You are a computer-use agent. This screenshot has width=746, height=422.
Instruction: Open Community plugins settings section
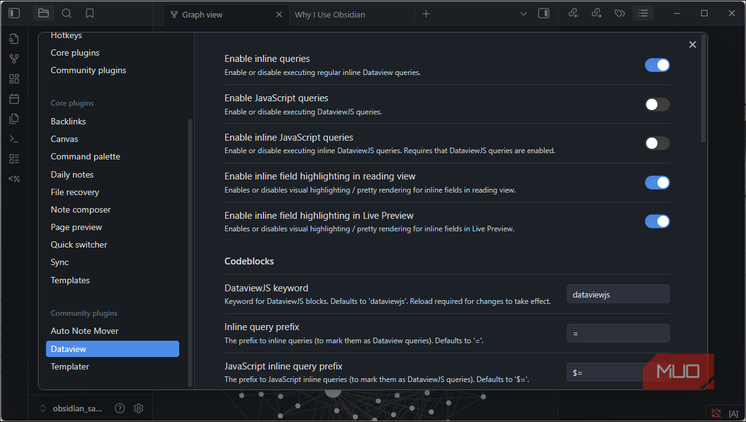click(x=88, y=70)
